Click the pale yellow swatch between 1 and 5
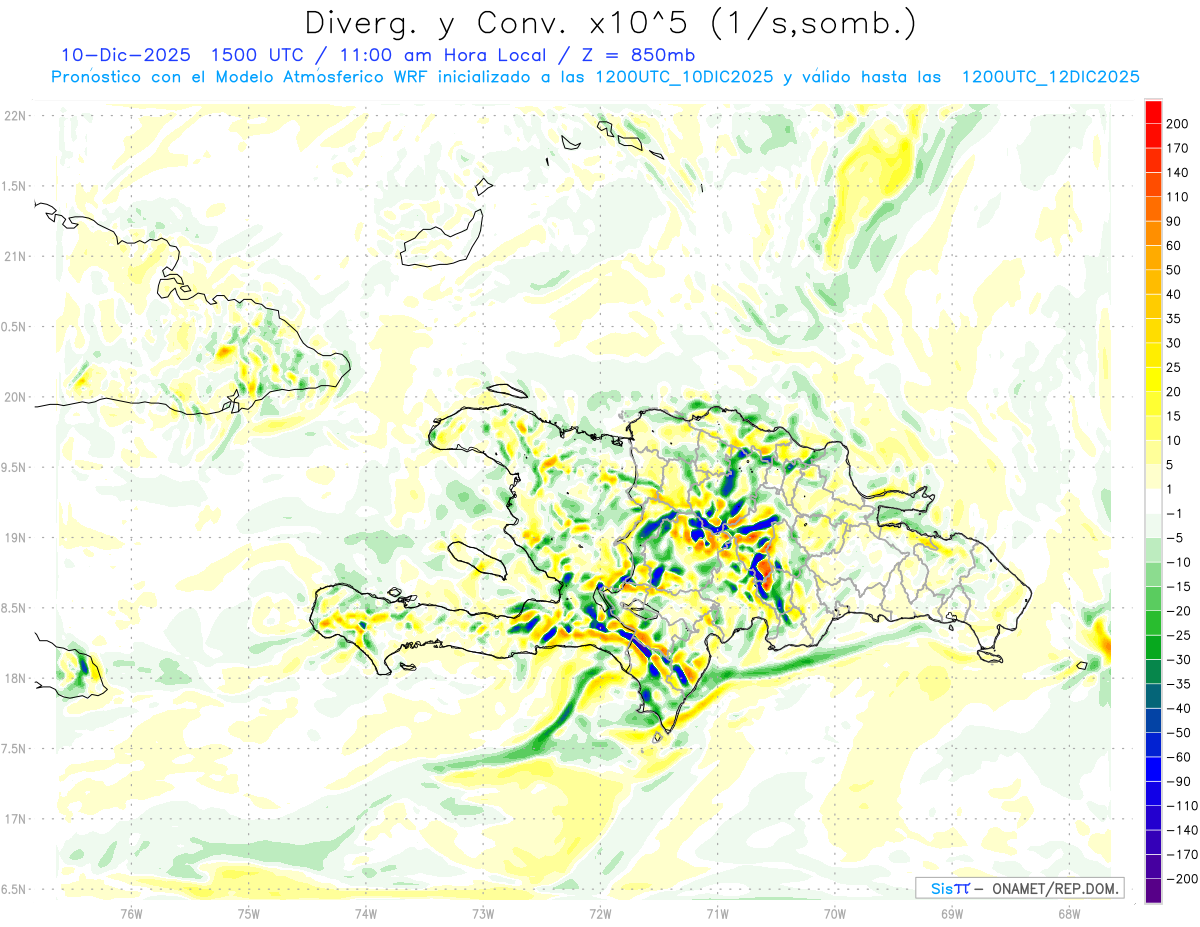This screenshot has height=927, width=1200. coord(1153,478)
